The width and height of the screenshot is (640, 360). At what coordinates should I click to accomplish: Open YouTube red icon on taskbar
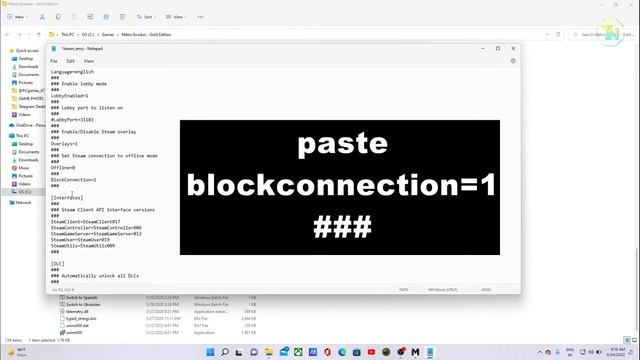point(371,352)
